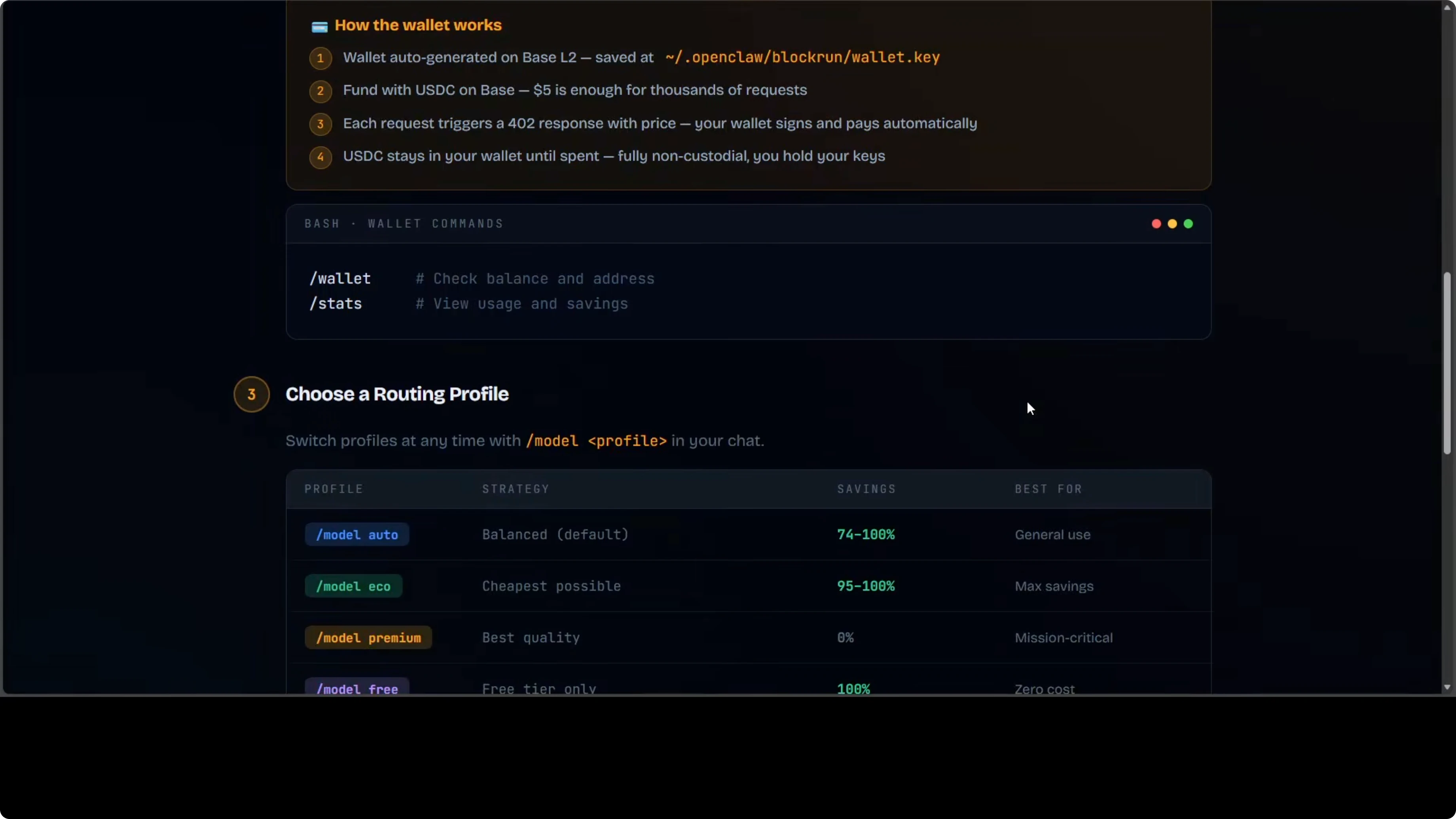Click the step 4 circle marker
Screen dimensions: 1456x819
click(x=320, y=158)
